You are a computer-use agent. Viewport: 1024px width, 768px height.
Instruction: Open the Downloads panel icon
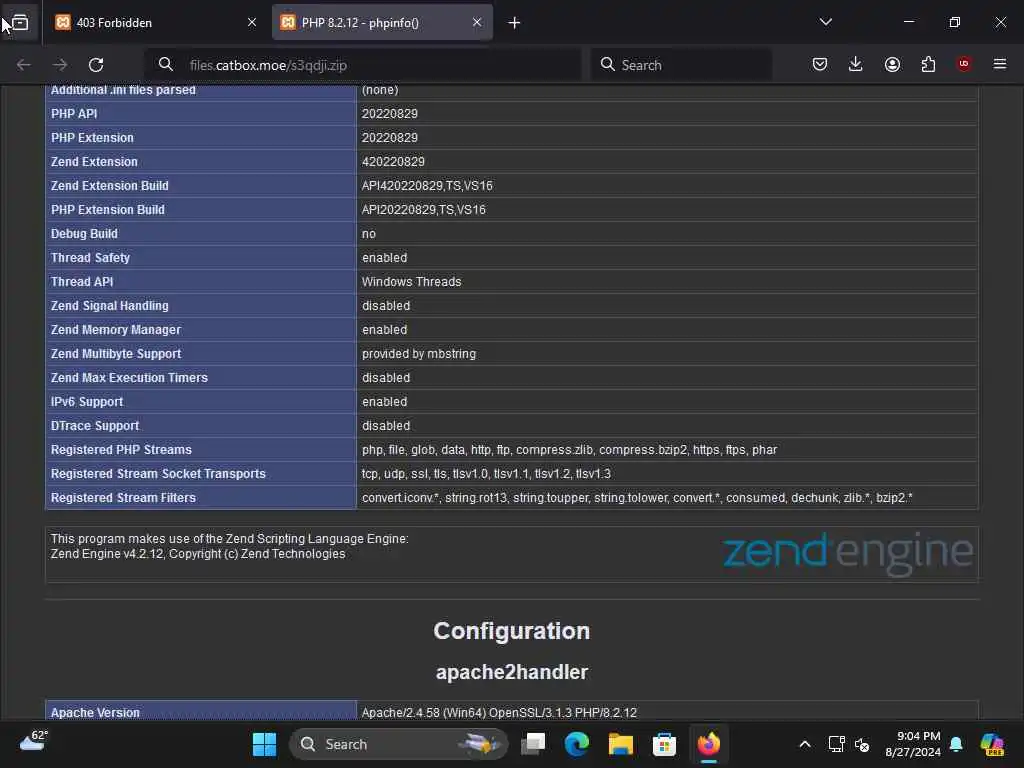pyautogui.click(x=856, y=64)
